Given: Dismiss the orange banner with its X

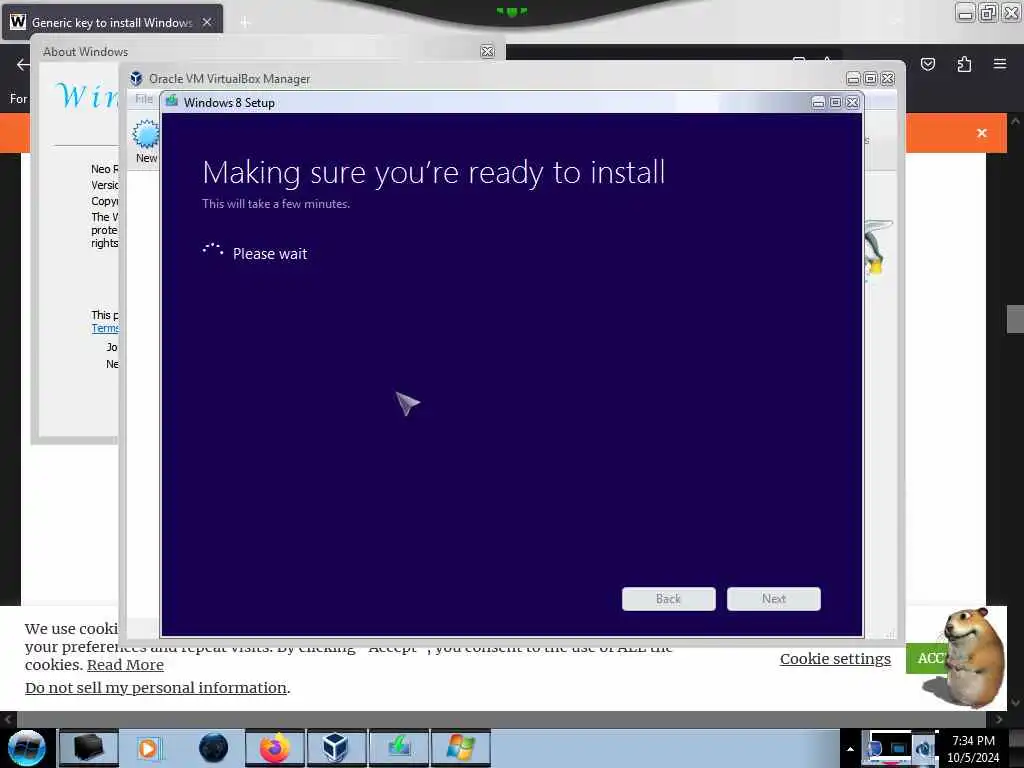Looking at the screenshot, I should coord(982,133).
